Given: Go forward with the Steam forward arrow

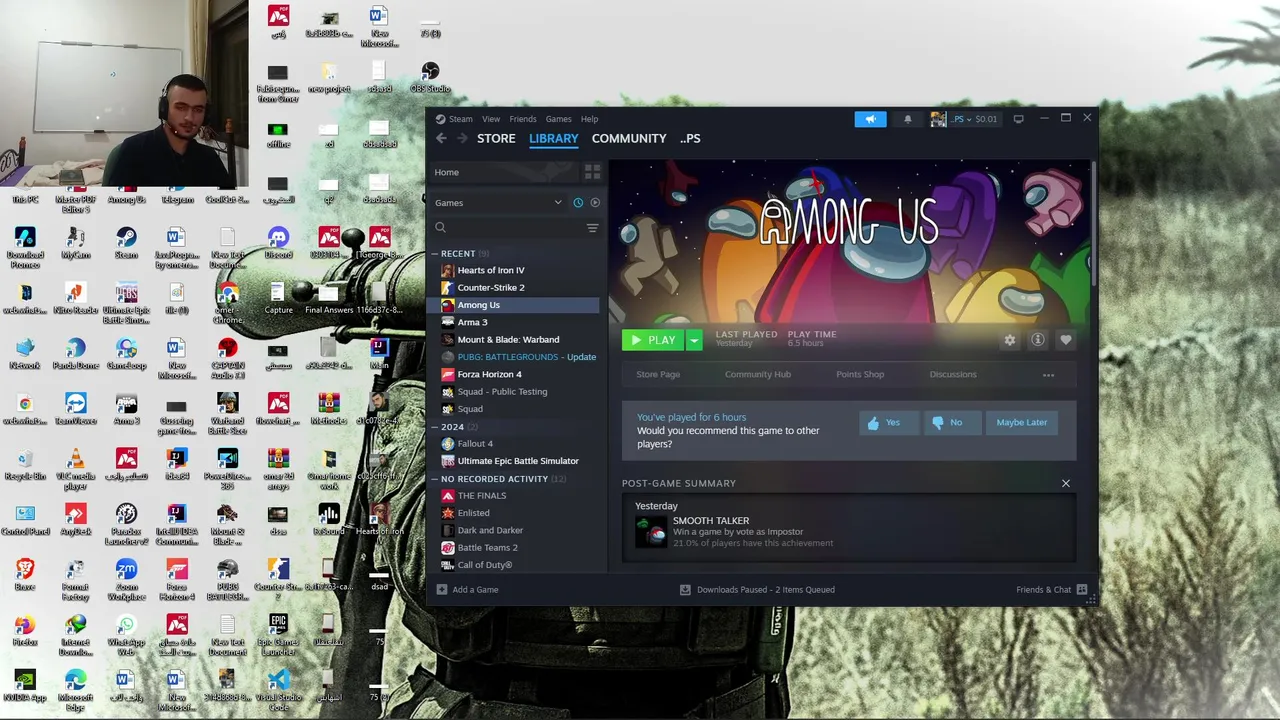Looking at the screenshot, I should click(463, 139).
